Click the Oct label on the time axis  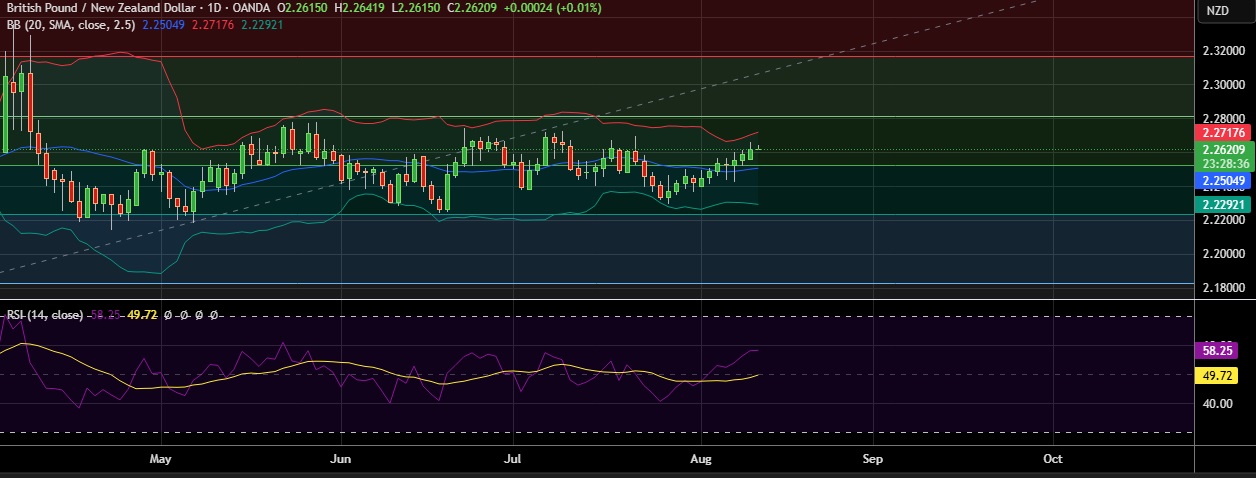1052,458
